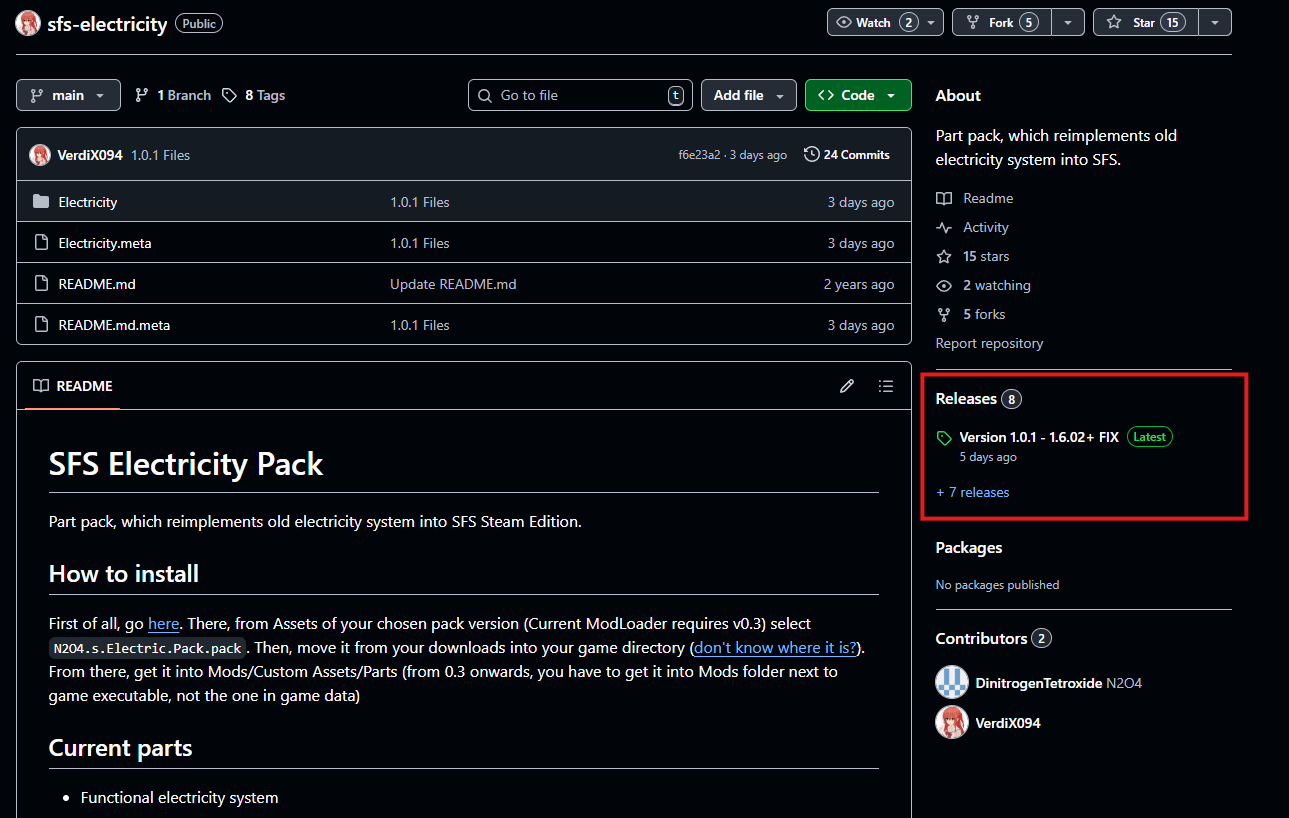Click DinitrogenTetroxide contributor avatar
The width and height of the screenshot is (1289, 818).
pyautogui.click(x=951, y=683)
